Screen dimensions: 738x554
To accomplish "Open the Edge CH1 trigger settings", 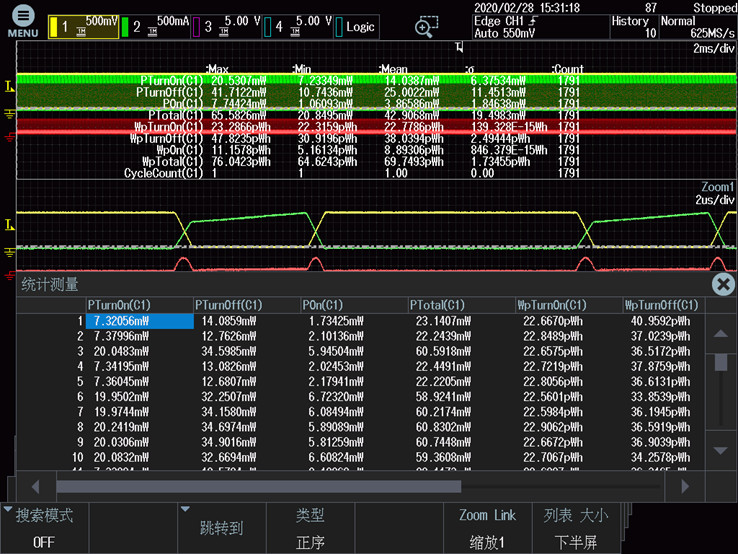I will (x=539, y=27).
